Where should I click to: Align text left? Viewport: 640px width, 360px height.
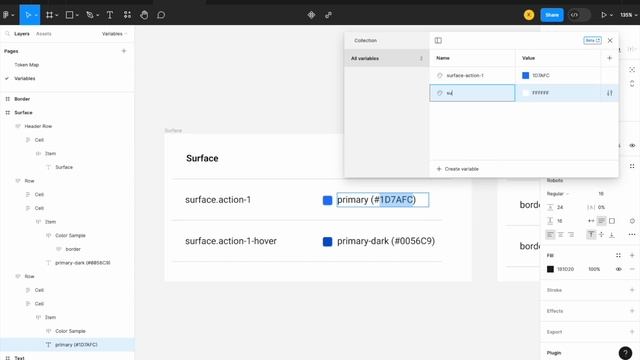(550, 235)
